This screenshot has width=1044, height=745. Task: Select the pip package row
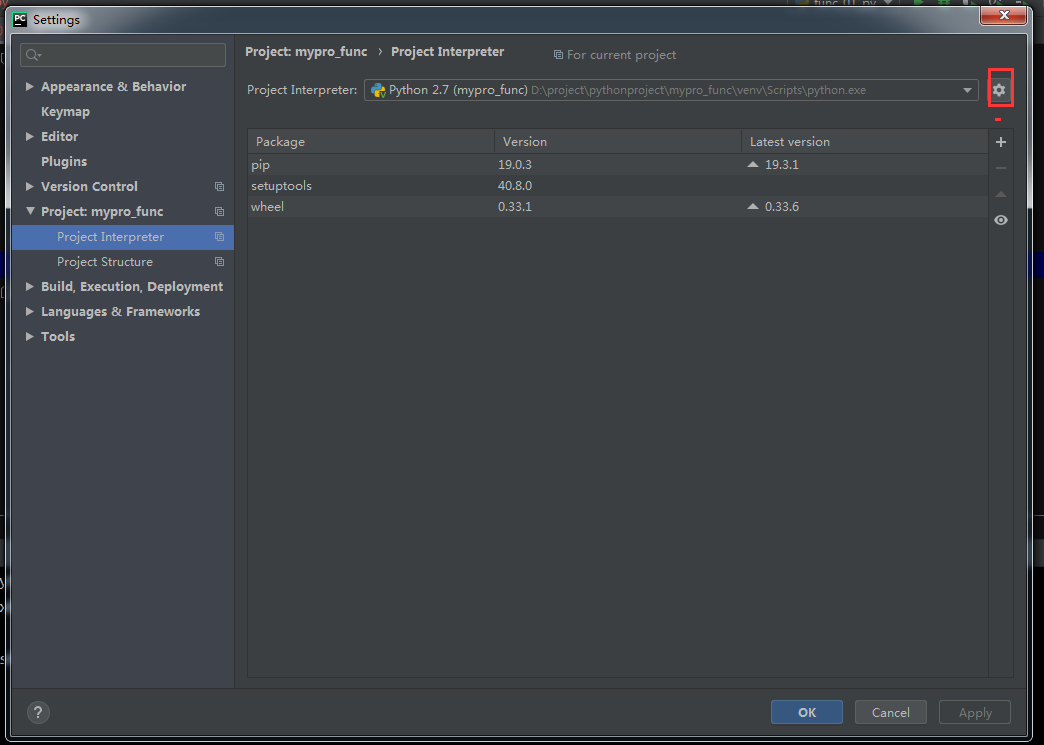click(x=618, y=164)
